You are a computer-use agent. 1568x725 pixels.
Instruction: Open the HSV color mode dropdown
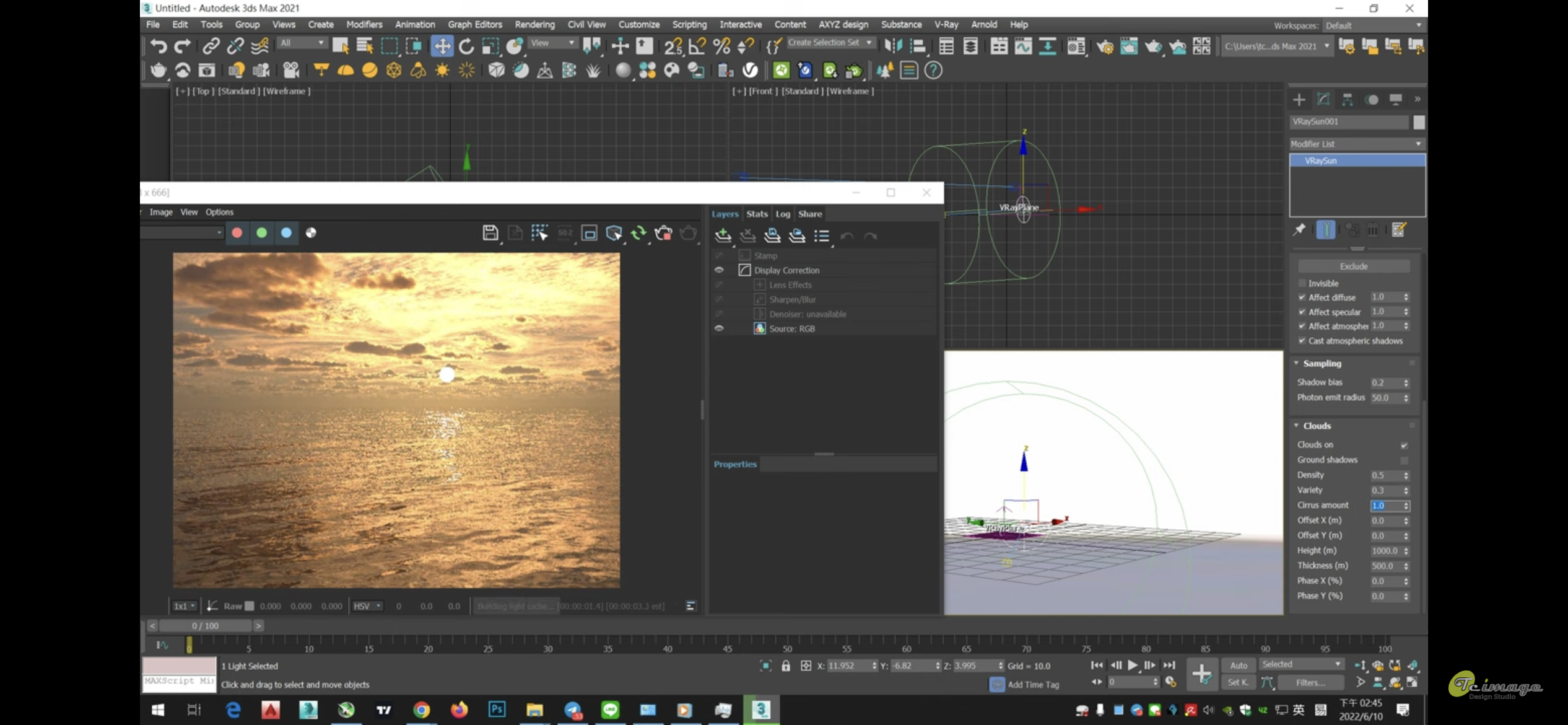(x=367, y=606)
